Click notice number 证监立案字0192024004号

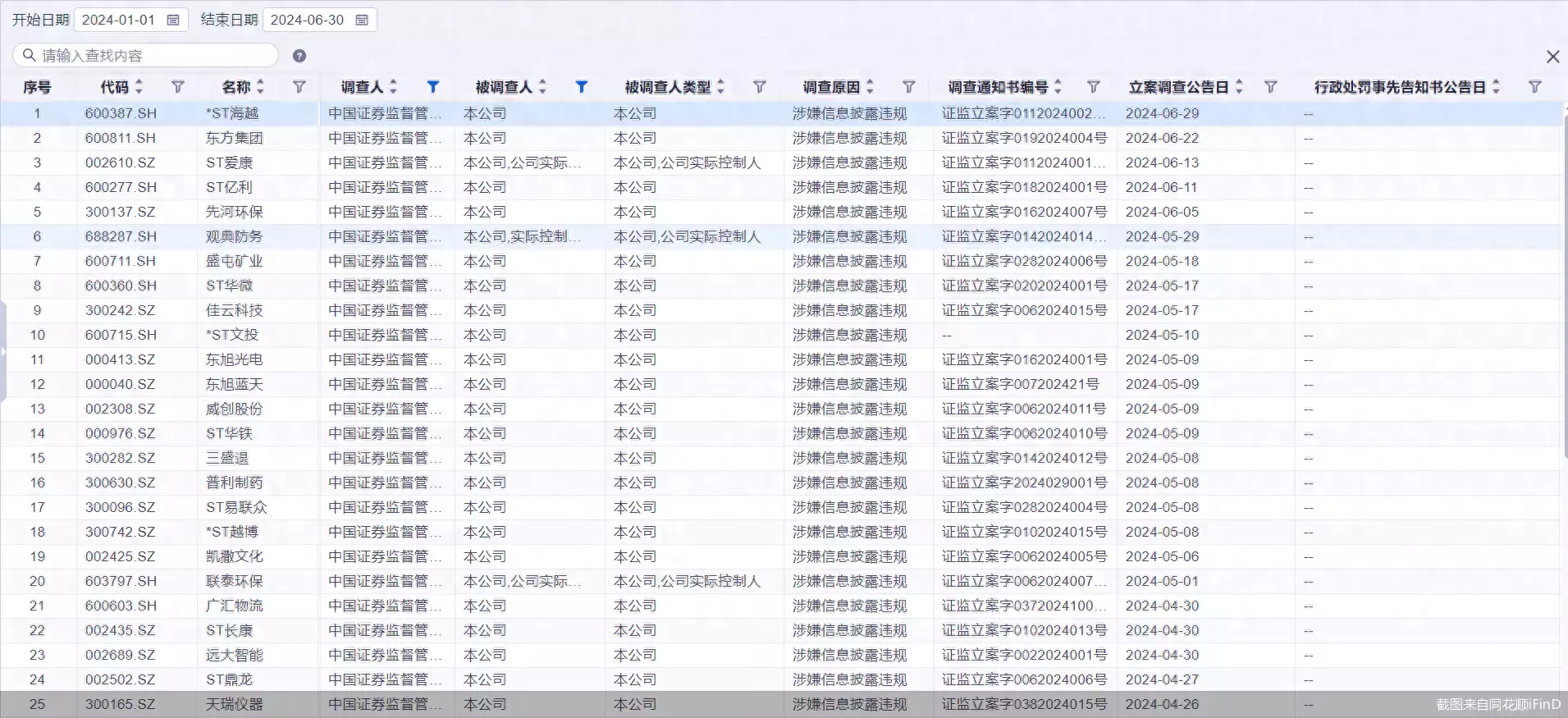[1024, 138]
